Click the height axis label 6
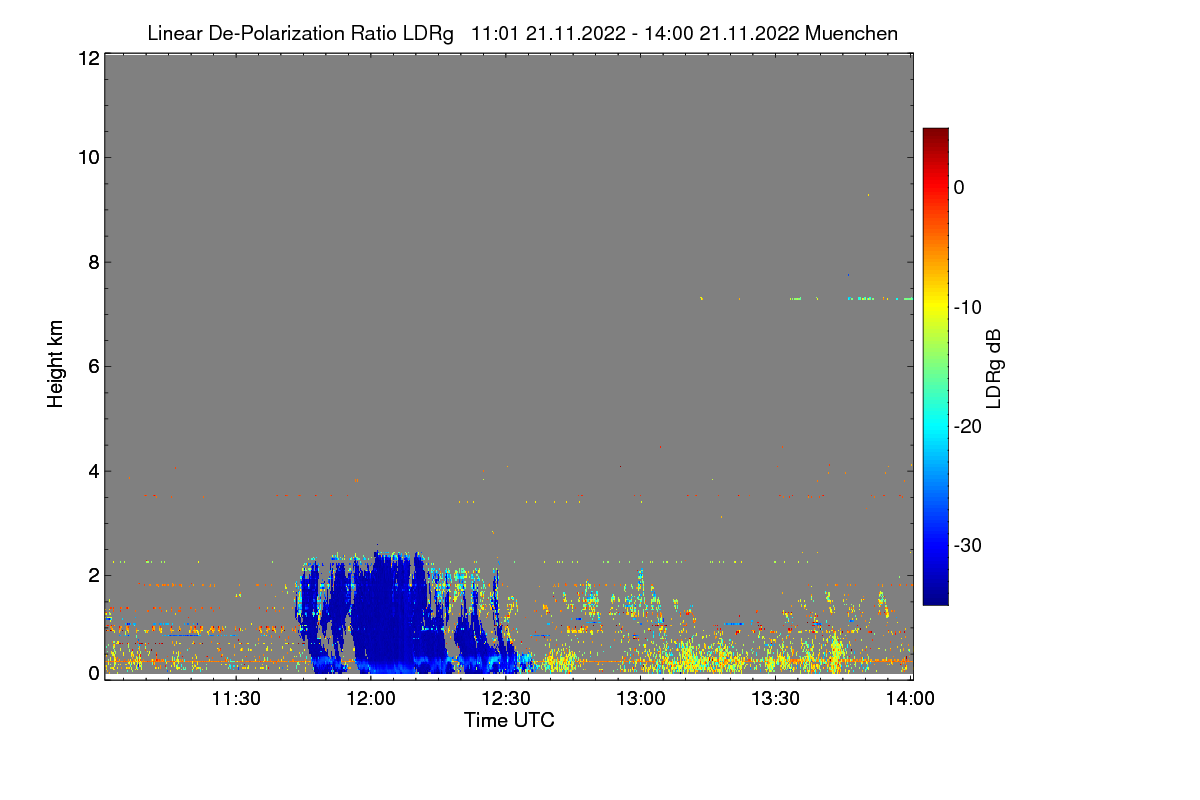This screenshot has width=1200, height=800. point(92,366)
